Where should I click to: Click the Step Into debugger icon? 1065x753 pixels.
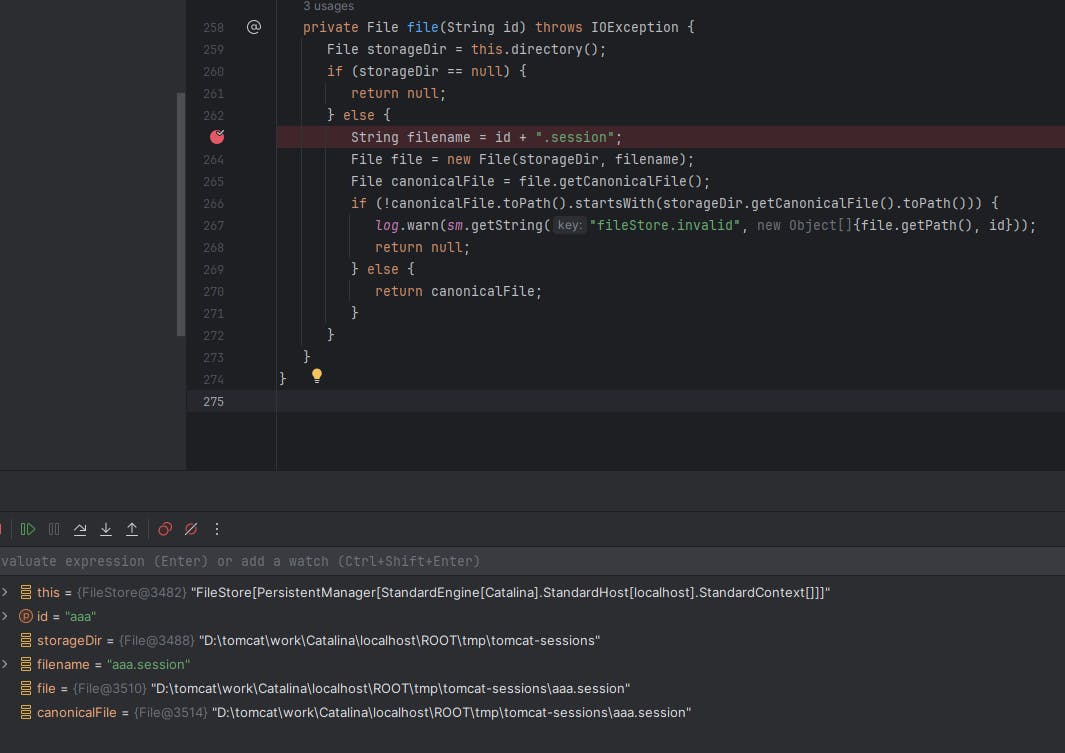pos(106,529)
